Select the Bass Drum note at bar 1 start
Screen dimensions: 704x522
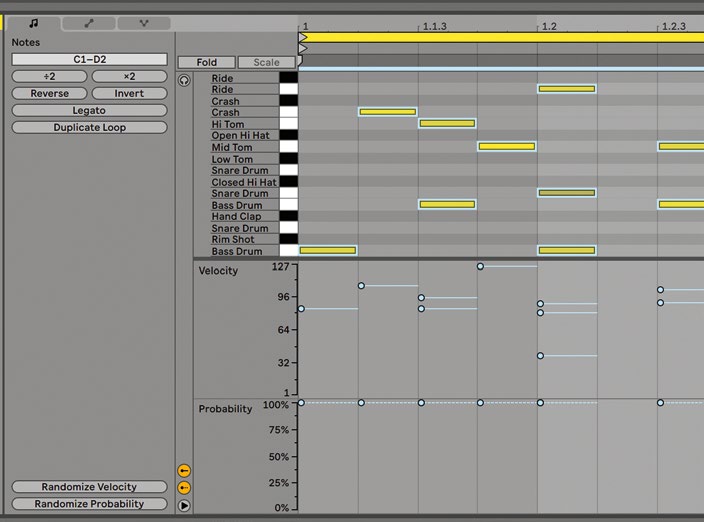coord(328,250)
